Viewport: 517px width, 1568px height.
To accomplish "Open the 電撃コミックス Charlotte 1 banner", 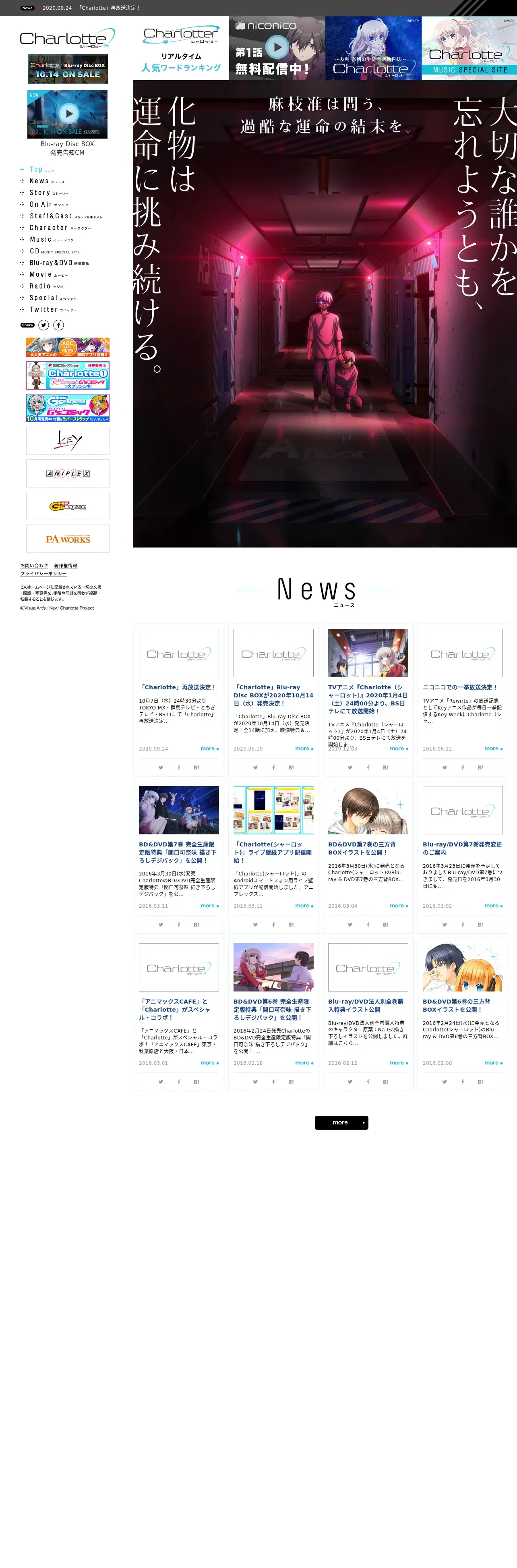I will [68, 375].
